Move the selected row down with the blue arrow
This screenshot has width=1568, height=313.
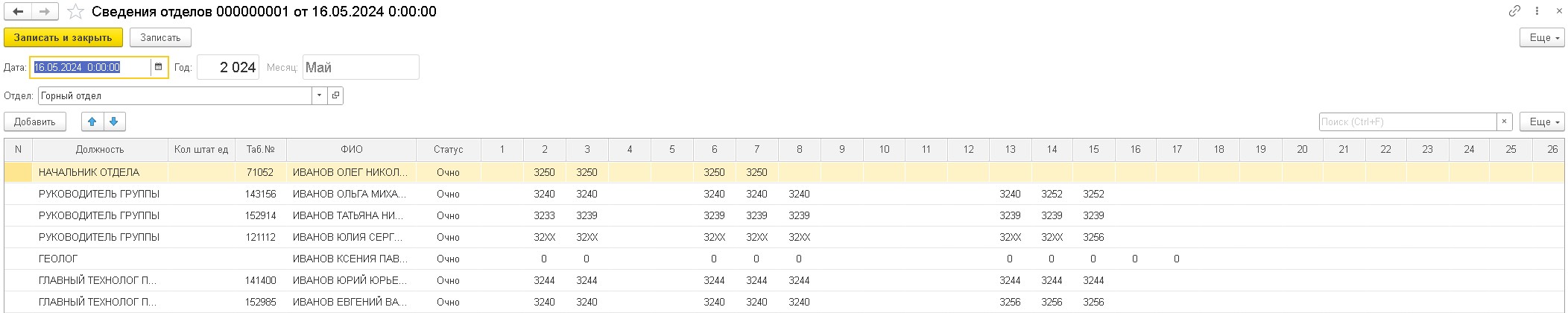[x=114, y=121]
